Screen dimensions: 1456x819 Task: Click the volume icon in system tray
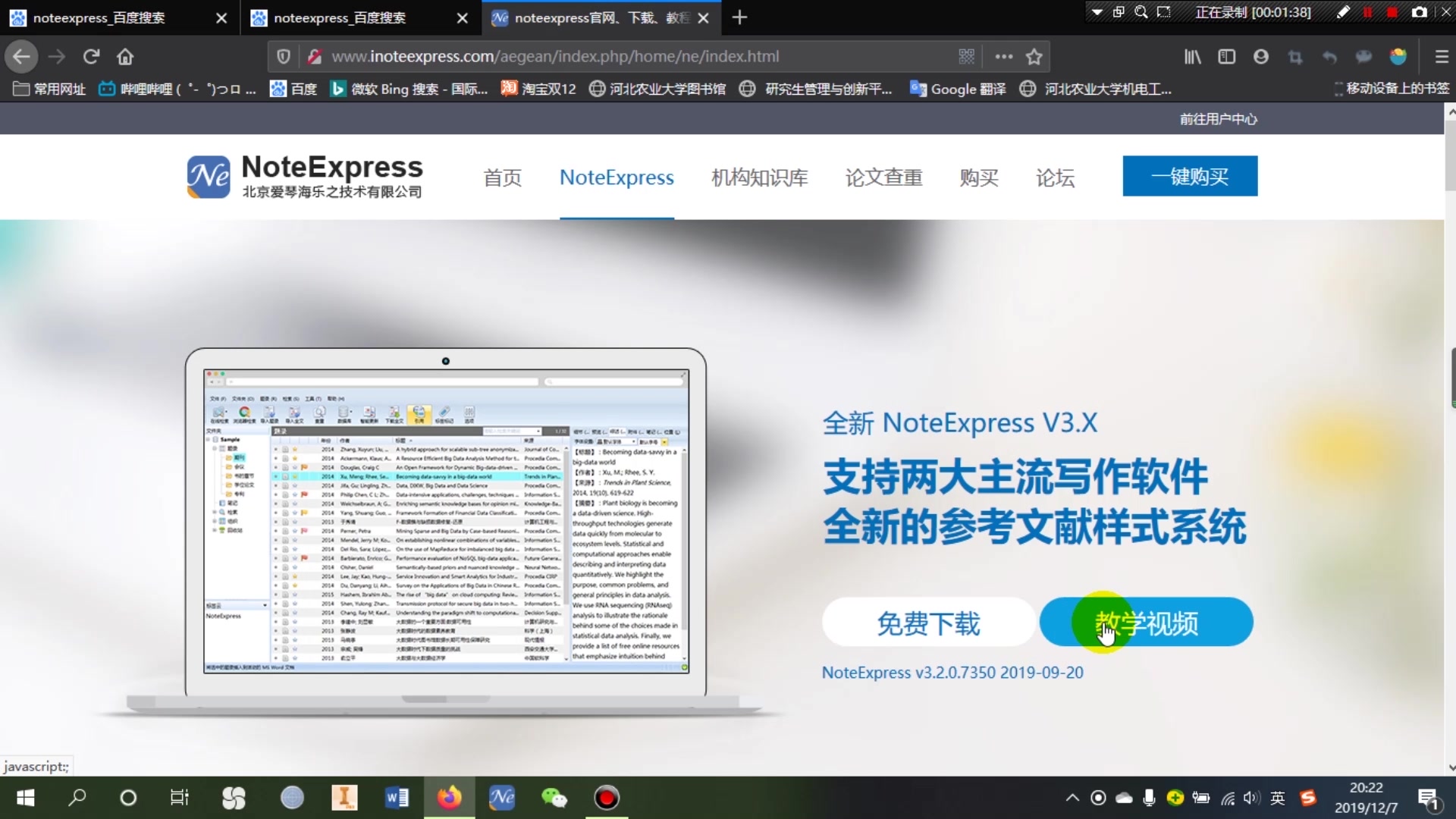[1251, 798]
